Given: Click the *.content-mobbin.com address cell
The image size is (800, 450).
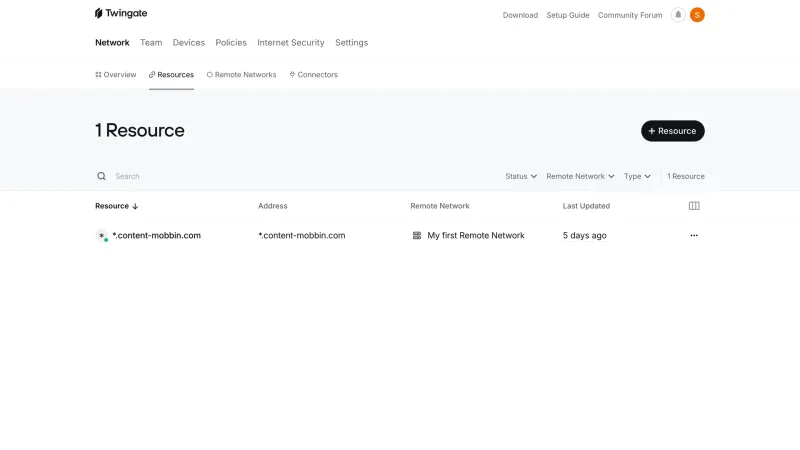Looking at the screenshot, I should click(x=302, y=235).
